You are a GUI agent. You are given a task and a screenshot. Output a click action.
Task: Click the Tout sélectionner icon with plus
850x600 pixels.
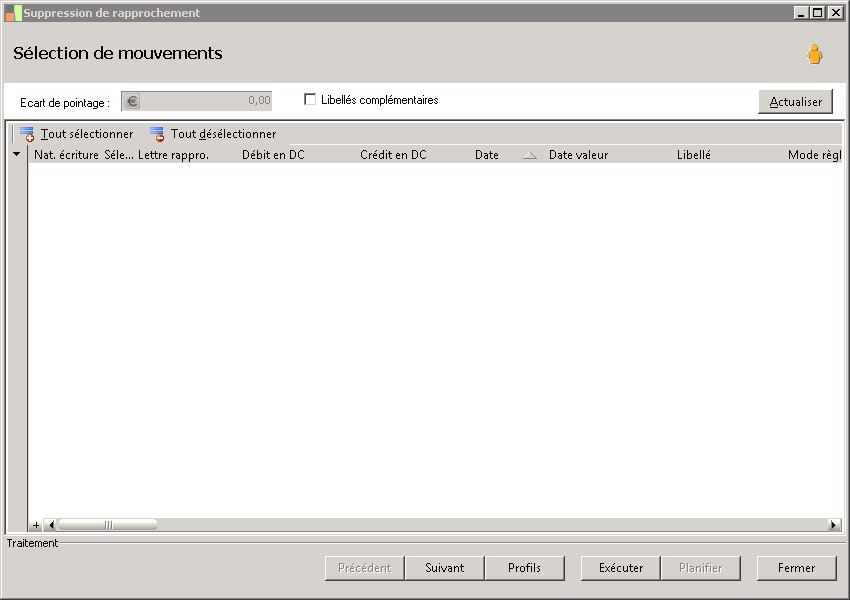[27, 134]
